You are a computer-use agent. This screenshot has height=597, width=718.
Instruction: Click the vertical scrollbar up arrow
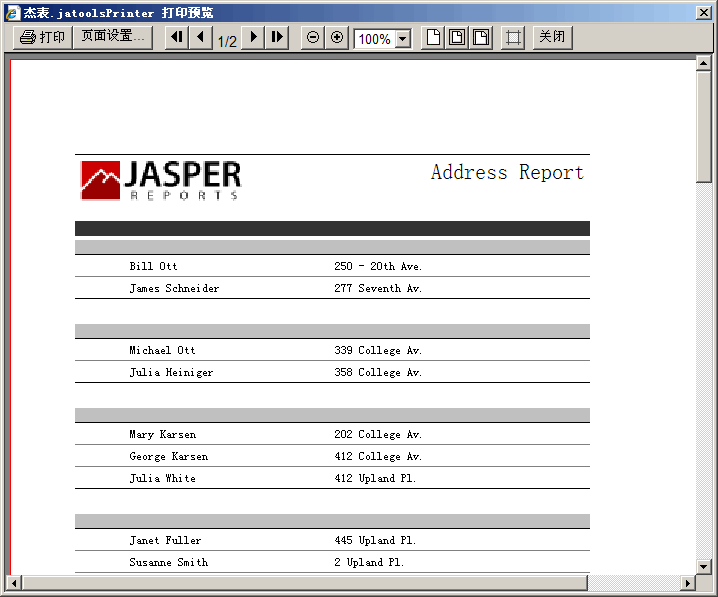tap(703, 63)
